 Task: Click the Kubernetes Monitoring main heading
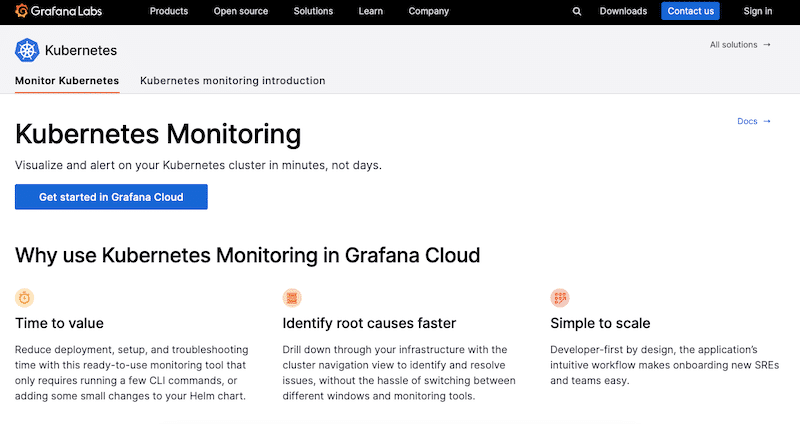pos(158,134)
